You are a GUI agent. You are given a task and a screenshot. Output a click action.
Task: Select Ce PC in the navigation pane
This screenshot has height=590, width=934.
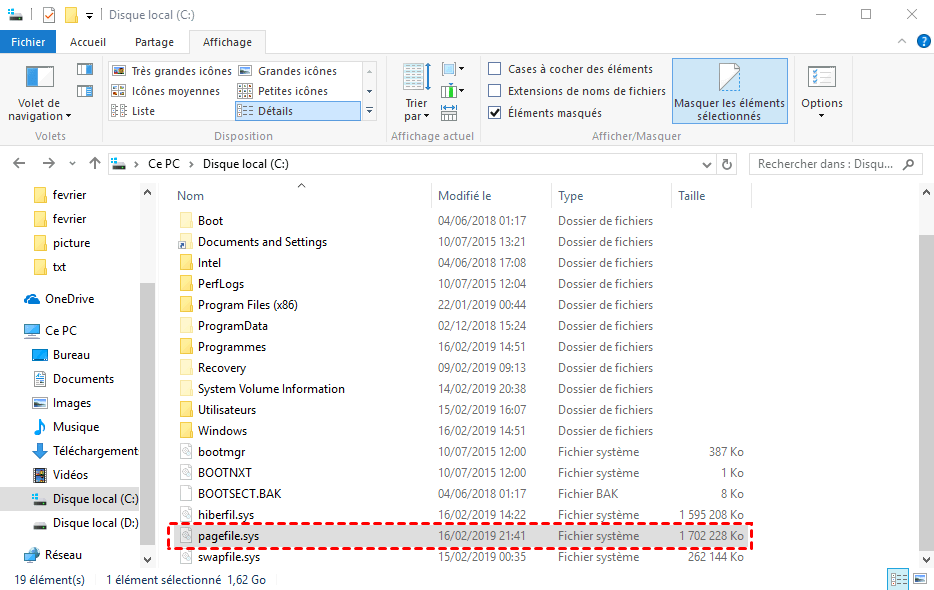click(51, 330)
